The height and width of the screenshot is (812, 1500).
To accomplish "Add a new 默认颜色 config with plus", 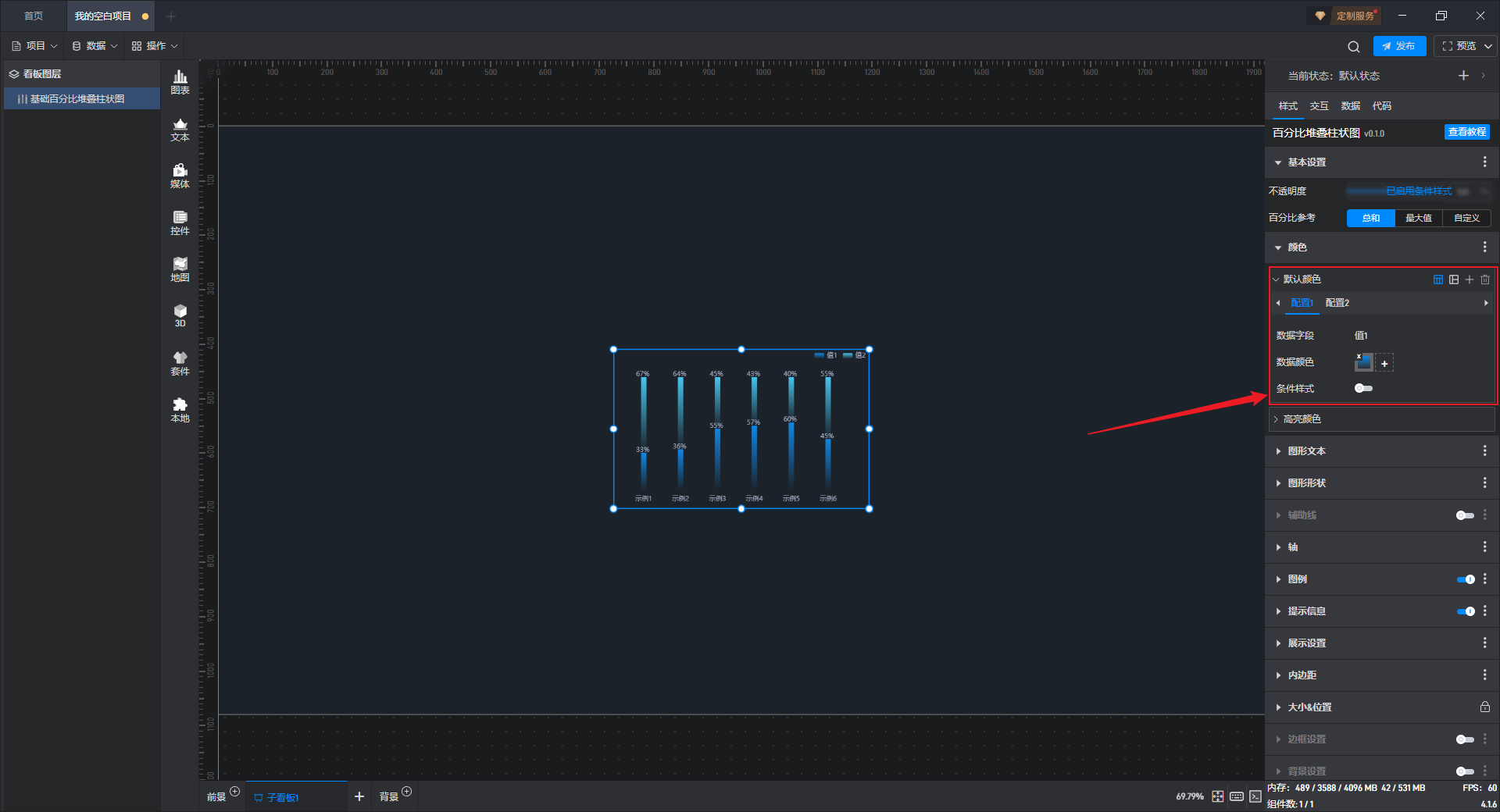I will (1470, 280).
